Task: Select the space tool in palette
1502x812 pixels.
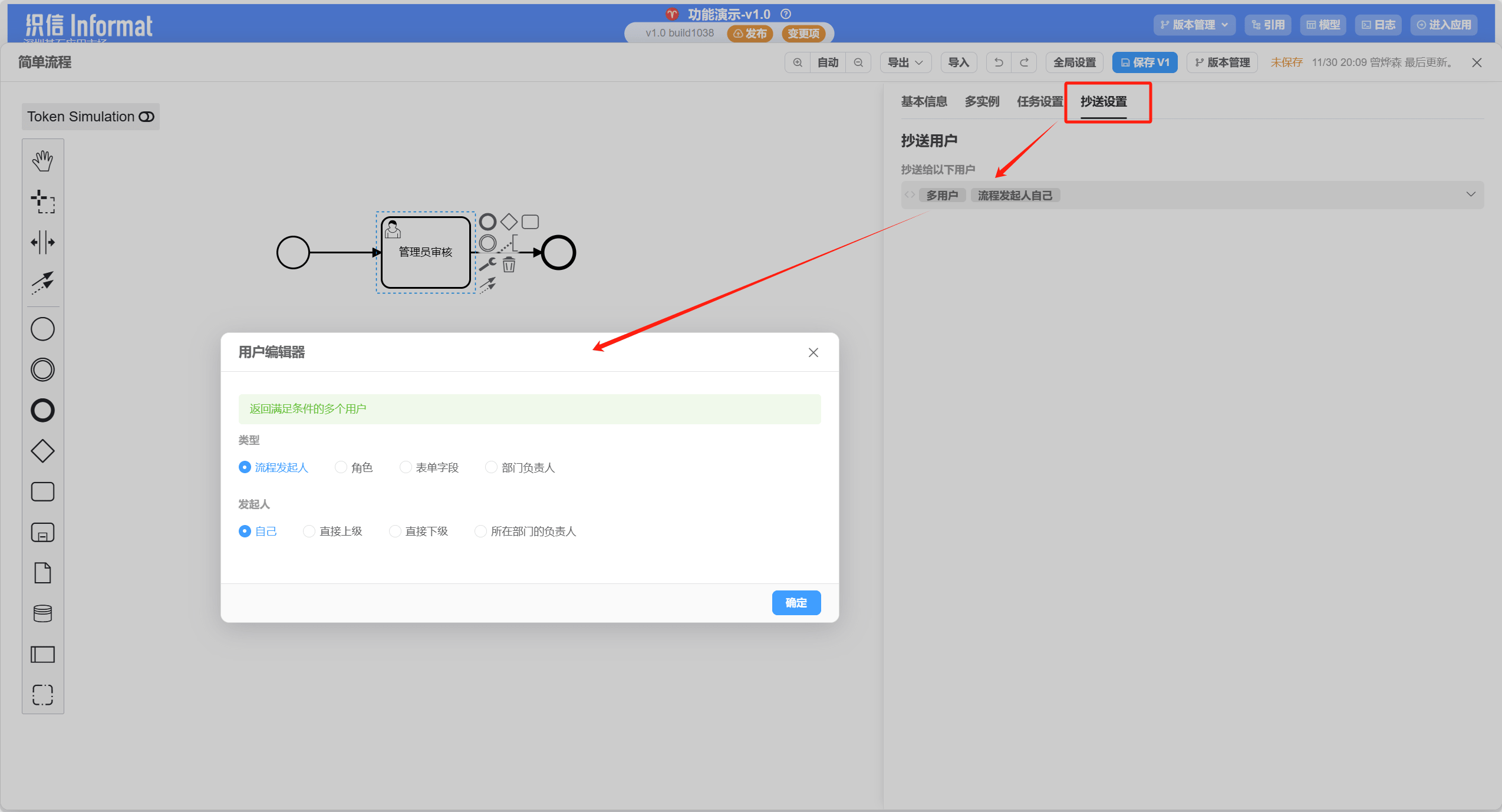Action: (x=42, y=242)
